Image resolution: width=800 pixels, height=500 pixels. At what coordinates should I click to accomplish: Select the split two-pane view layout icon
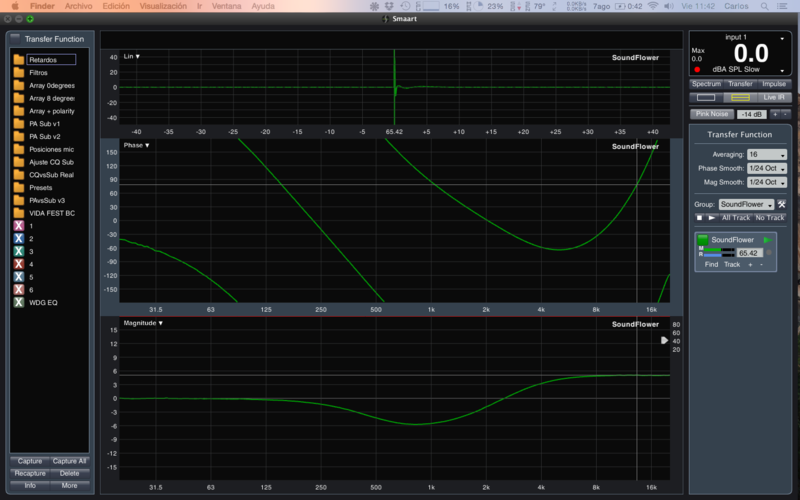click(740, 97)
